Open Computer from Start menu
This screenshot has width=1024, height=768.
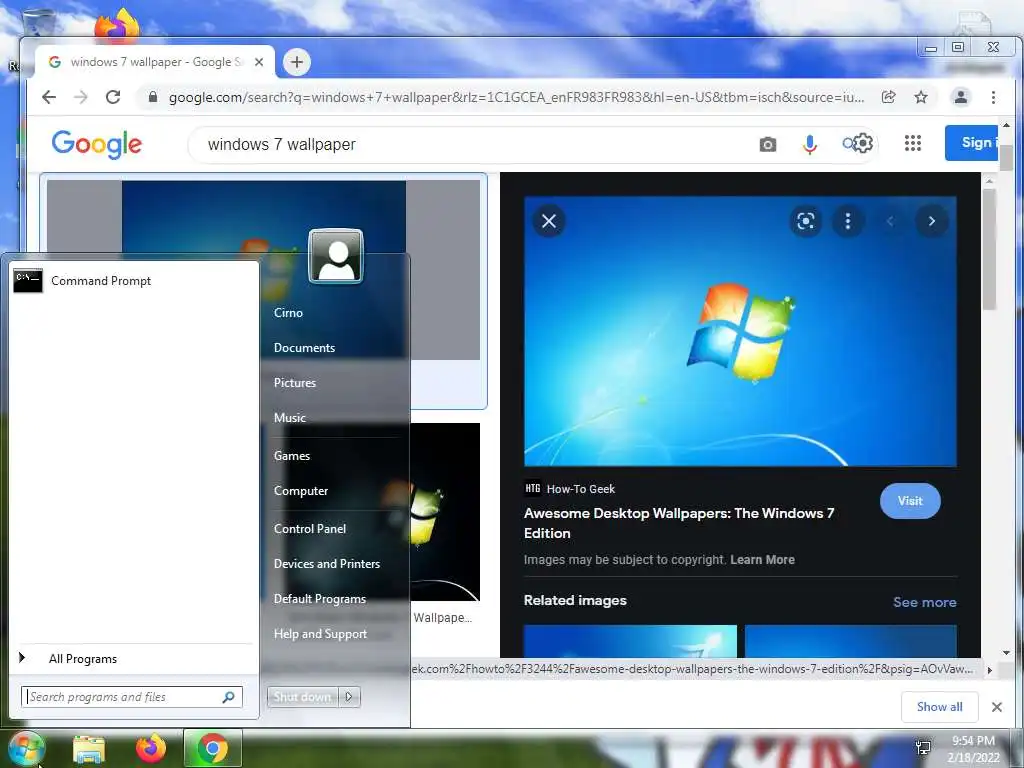pyautogui.click(x=301, y=491)
